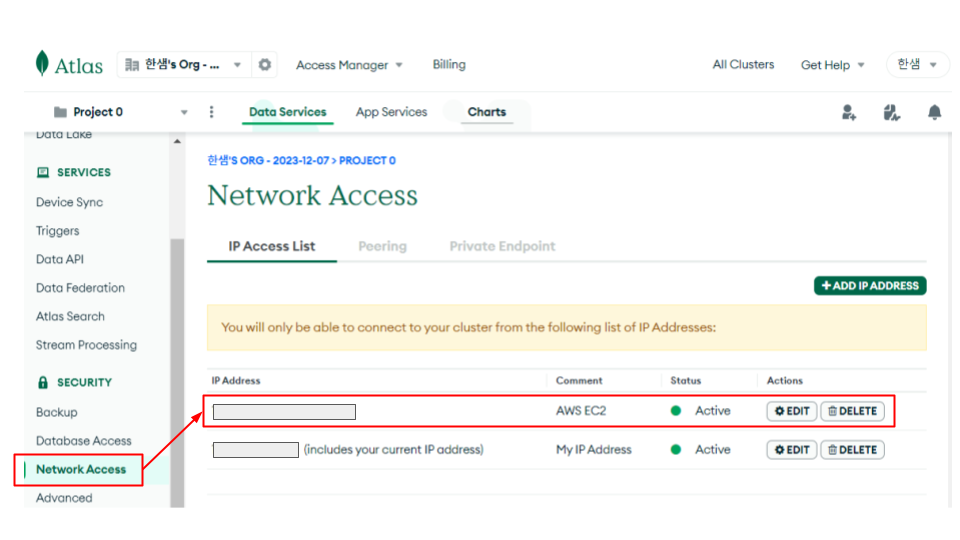Open the Get Help dropdown

click(x=833, y=65)
